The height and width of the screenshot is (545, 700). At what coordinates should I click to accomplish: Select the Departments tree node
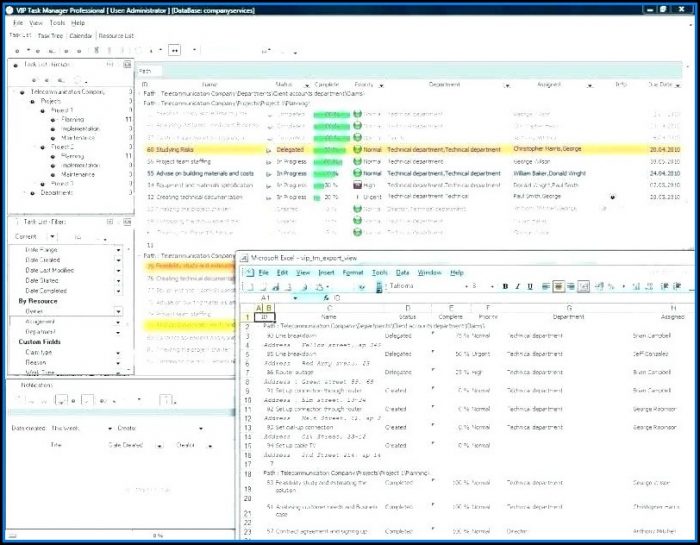click(57, 193)
